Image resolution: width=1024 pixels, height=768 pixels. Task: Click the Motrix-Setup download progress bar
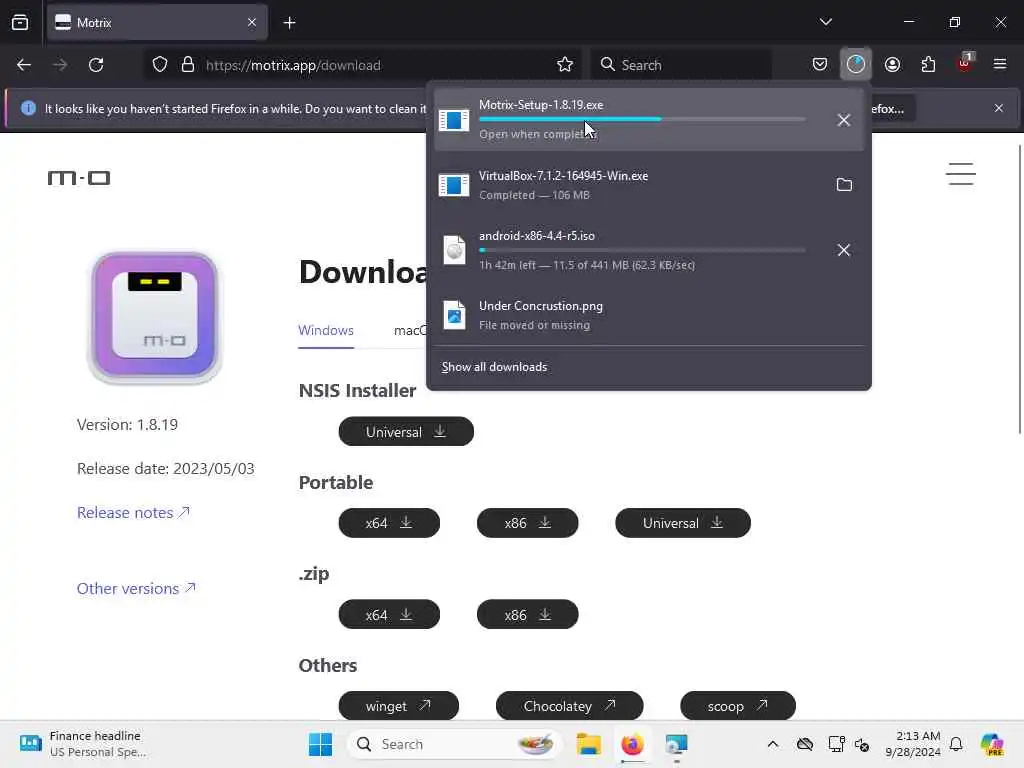(x=642, y=120)
